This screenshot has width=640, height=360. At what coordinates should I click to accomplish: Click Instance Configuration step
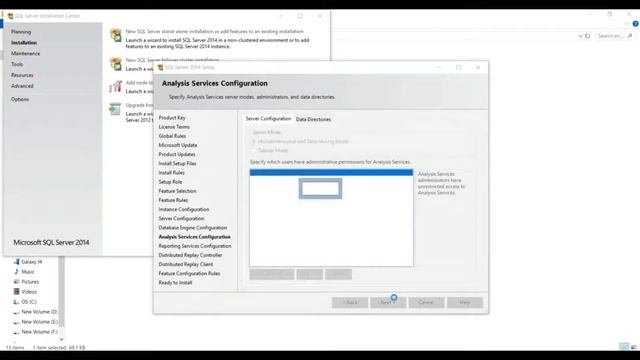click(x=184, y=209)
